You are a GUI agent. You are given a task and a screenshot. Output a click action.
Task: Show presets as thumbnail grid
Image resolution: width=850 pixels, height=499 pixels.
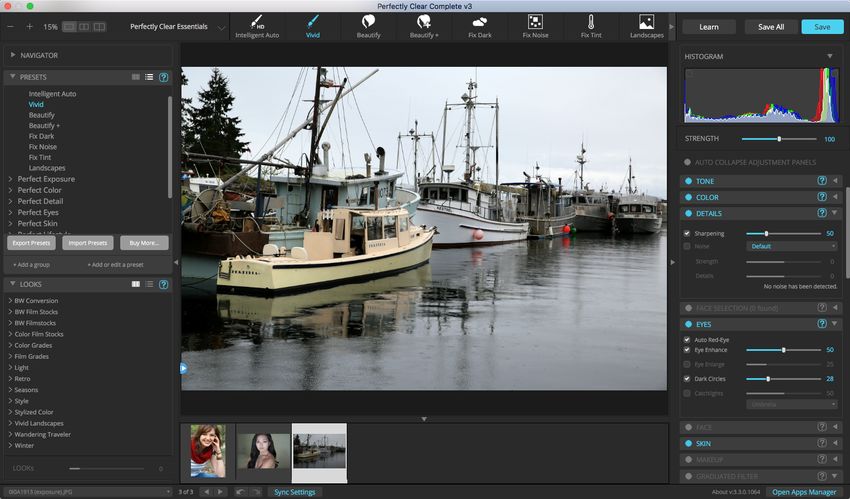click(x=136, y=77)
